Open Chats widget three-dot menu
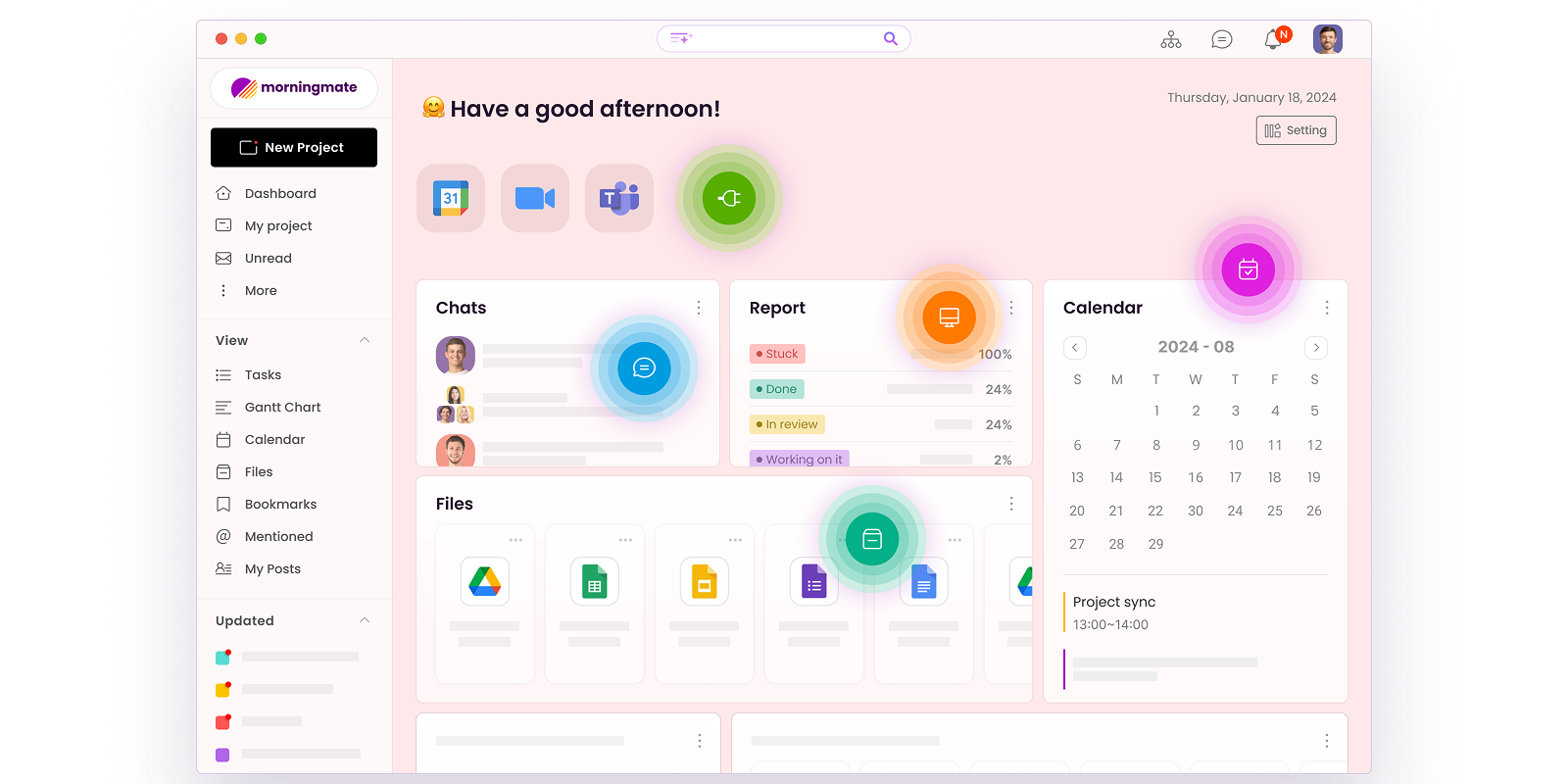Screen dimensions: 1568x784 click(699, 308)
